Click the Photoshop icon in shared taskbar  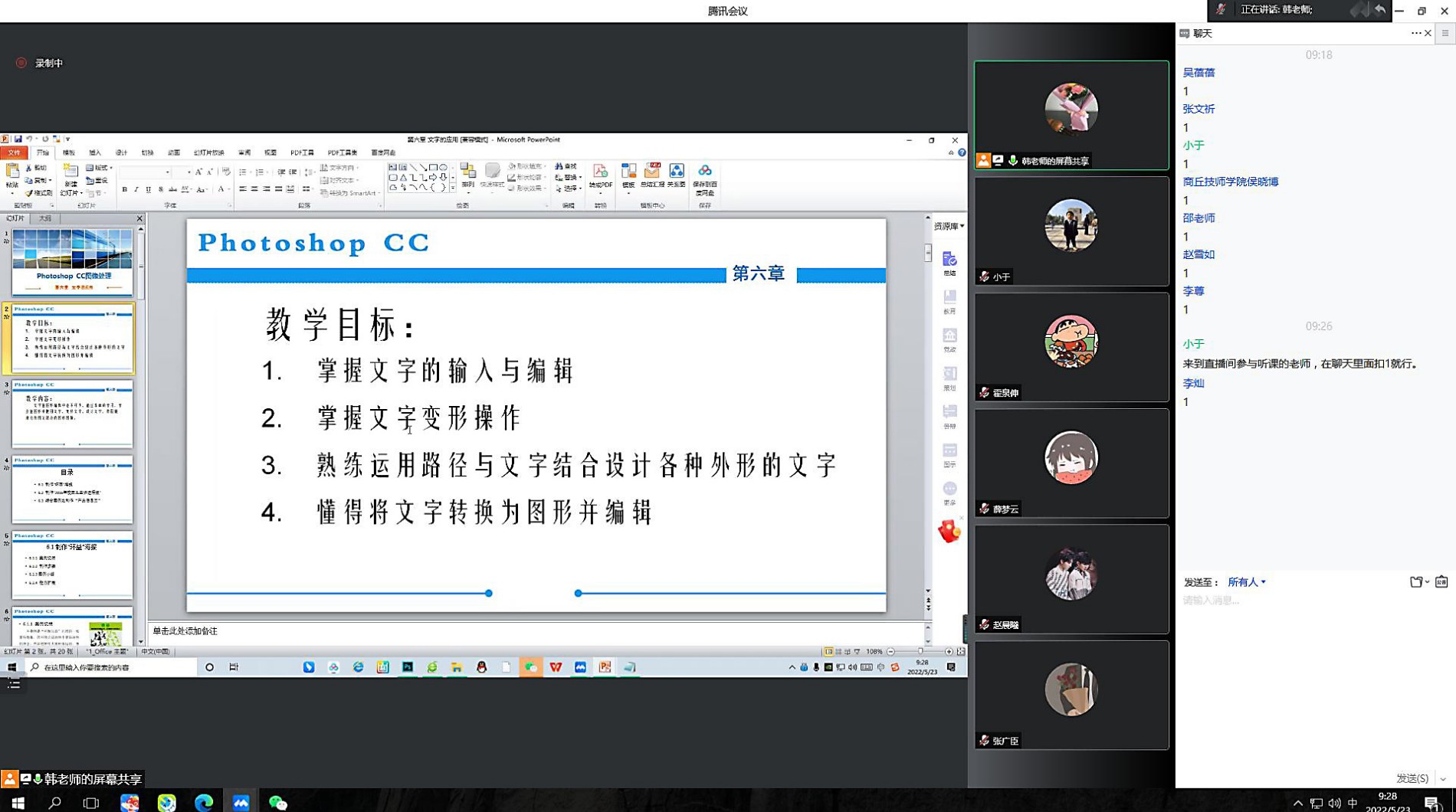(408, 667)
